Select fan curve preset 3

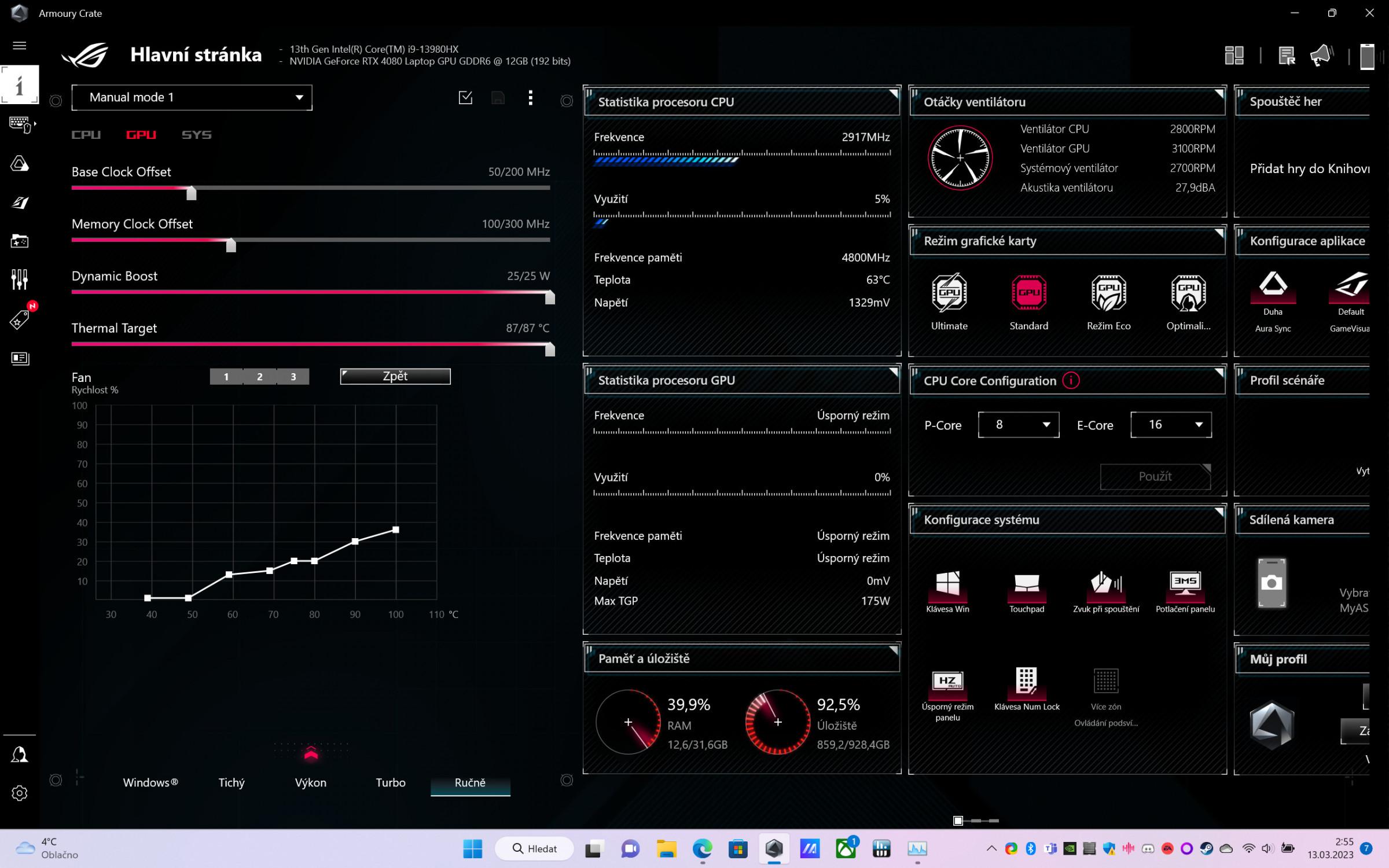(293, 377)
